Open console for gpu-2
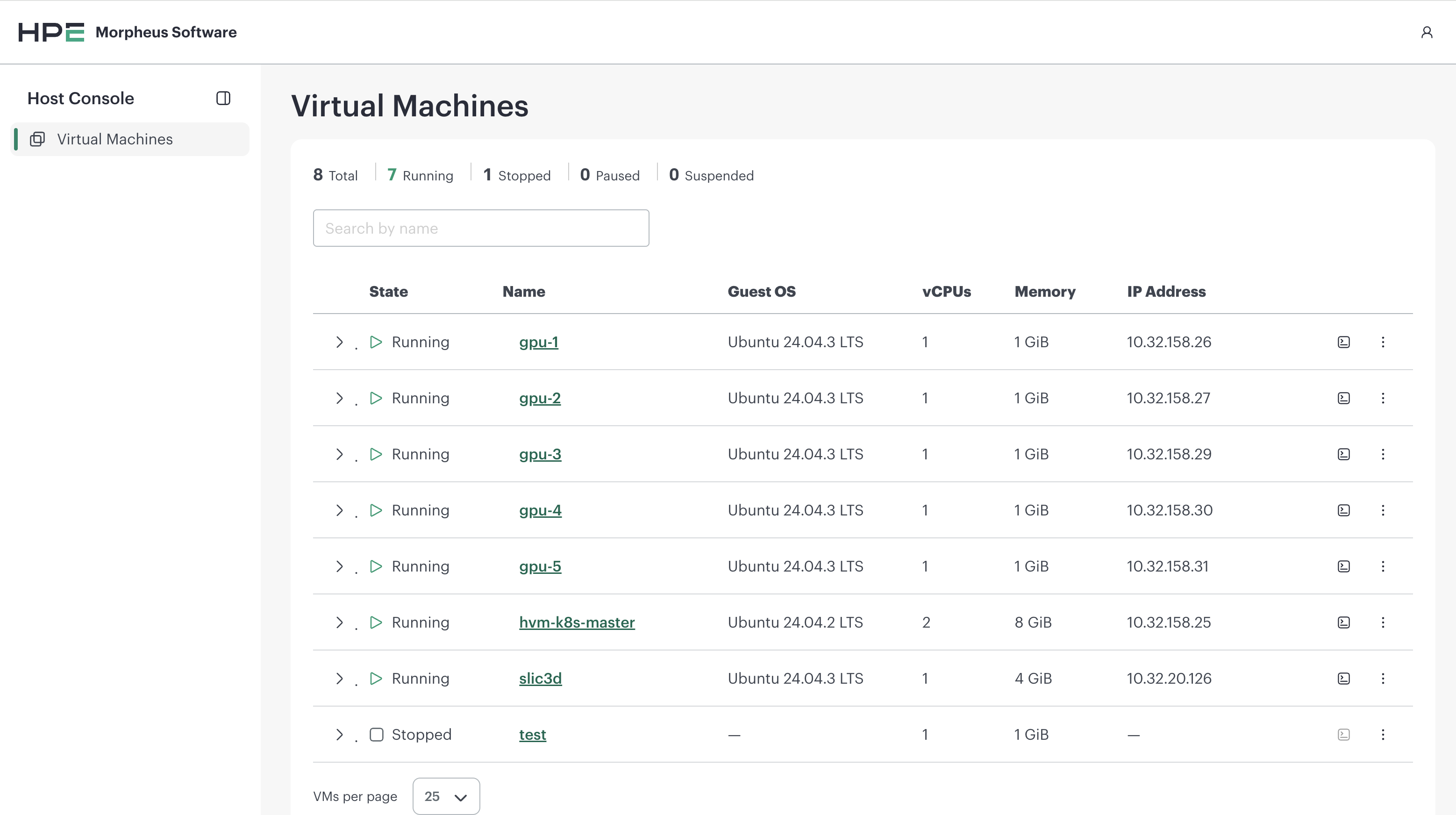This screenshot has width=1456, height=815. click(x=1343, y=398)
